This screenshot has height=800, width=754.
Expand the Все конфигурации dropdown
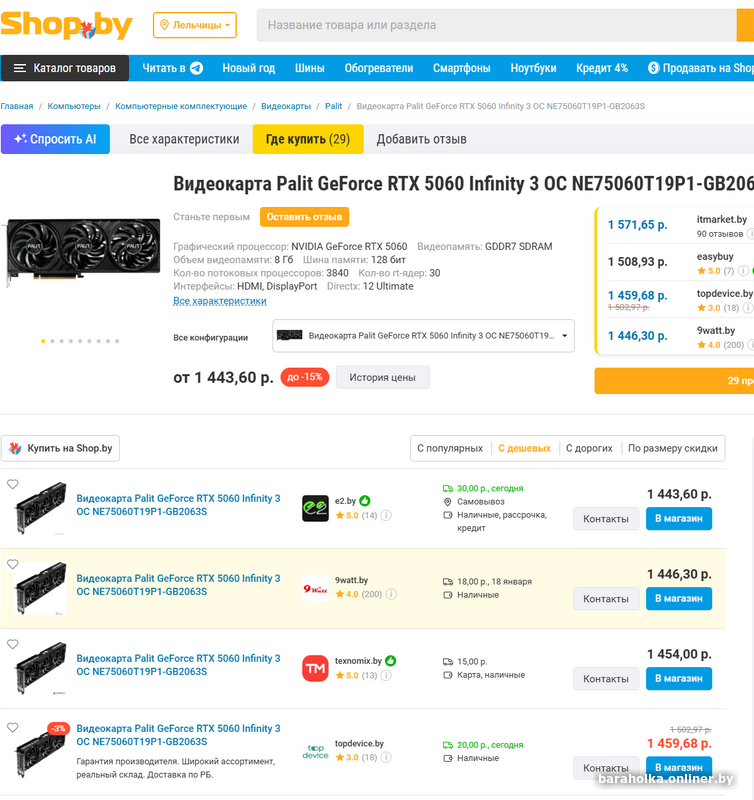coord(423,336)
